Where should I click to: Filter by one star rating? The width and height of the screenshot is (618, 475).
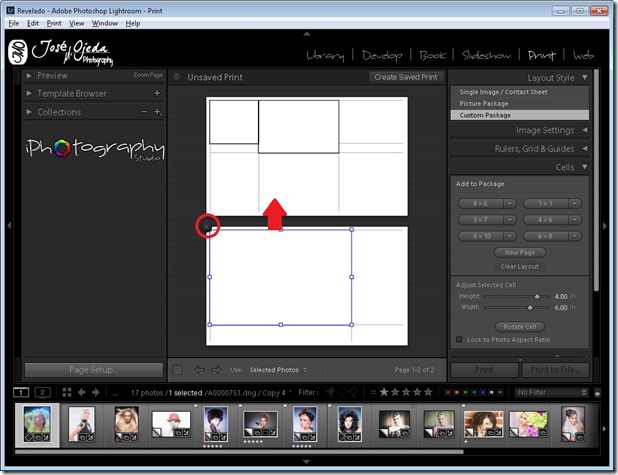384,392
